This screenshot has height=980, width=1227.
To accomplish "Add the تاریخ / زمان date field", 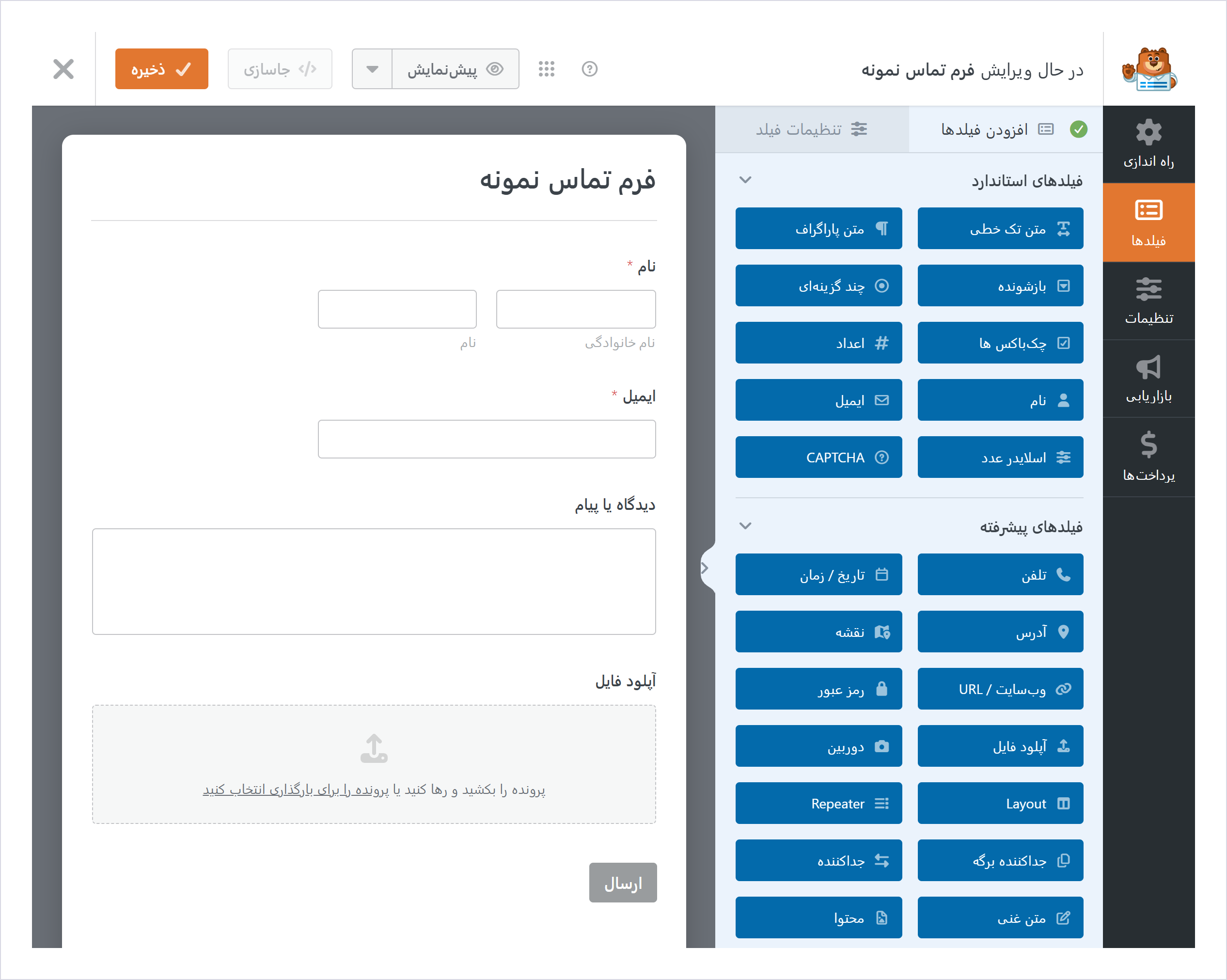I will pyautogui.click(x=818, y=574).
